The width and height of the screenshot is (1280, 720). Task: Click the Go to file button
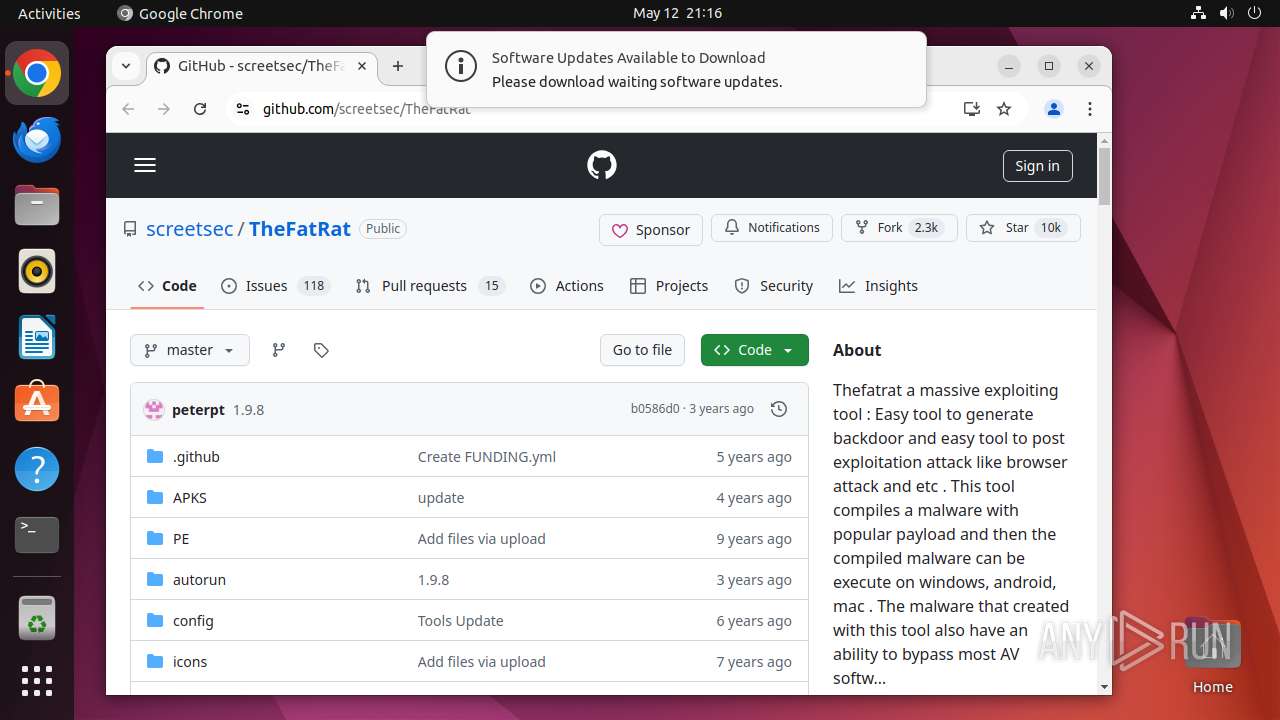click(642, 350)
